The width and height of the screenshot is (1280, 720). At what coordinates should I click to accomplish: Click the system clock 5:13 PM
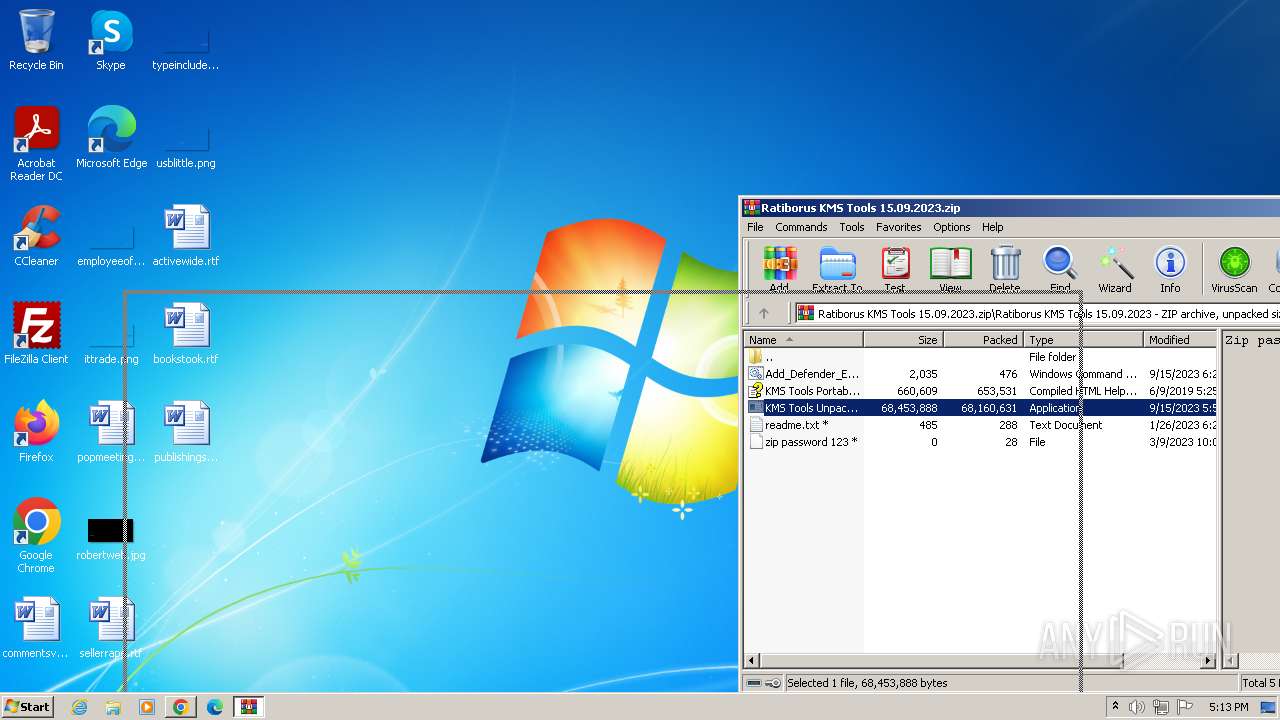[1228, 707]
